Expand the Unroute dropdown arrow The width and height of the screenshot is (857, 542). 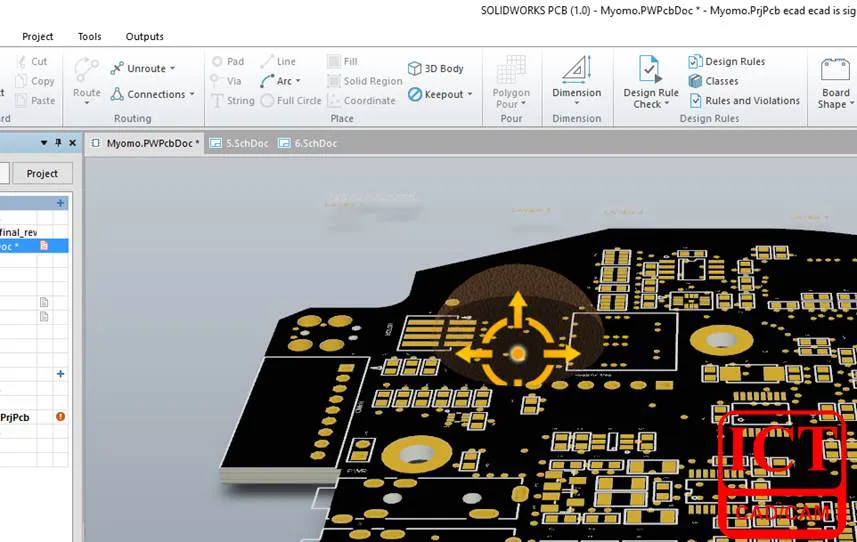(172, 68)
